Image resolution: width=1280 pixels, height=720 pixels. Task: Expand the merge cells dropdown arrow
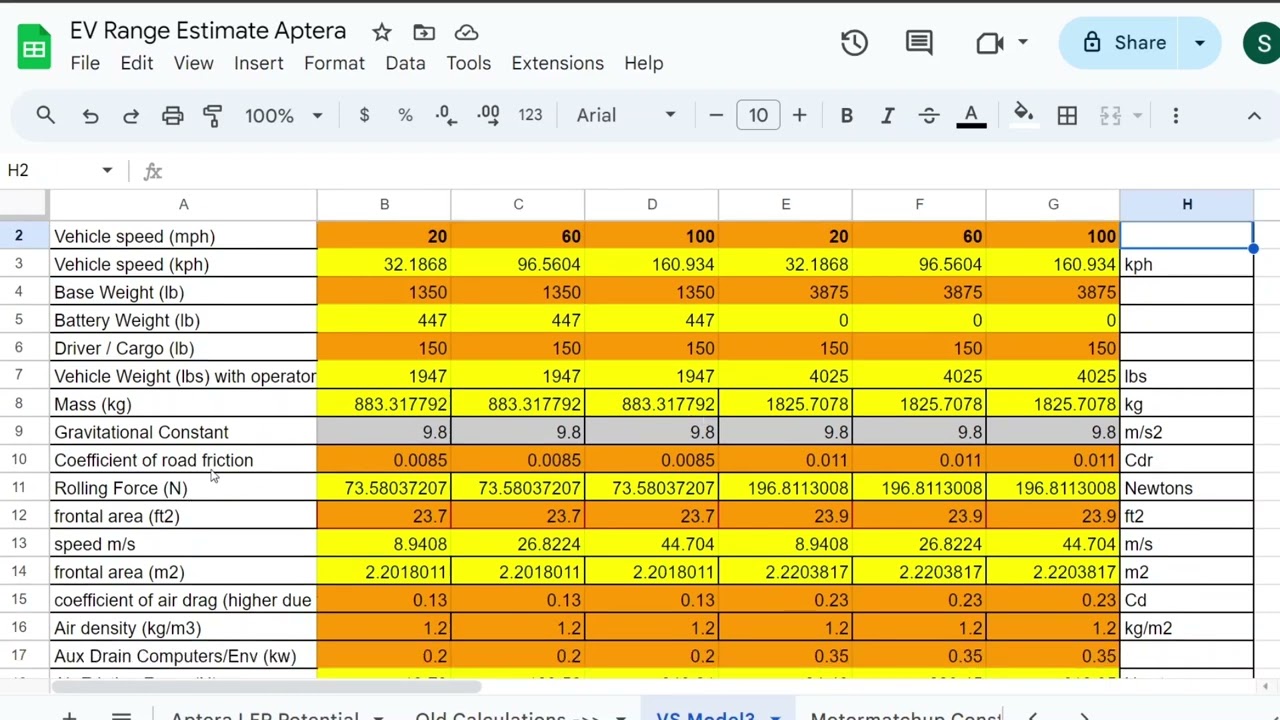tap(1137, 115)
